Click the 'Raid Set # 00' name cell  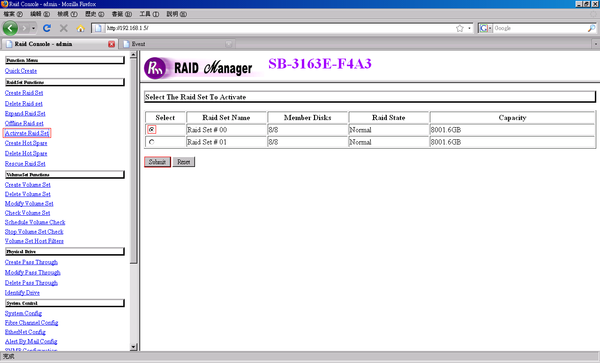(x=226, y=130)
